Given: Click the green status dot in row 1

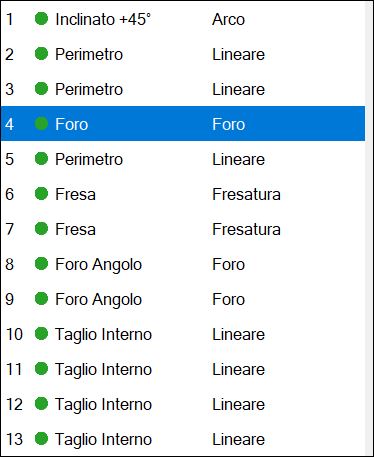Looking at the screenshot, I should pos(41,19).
